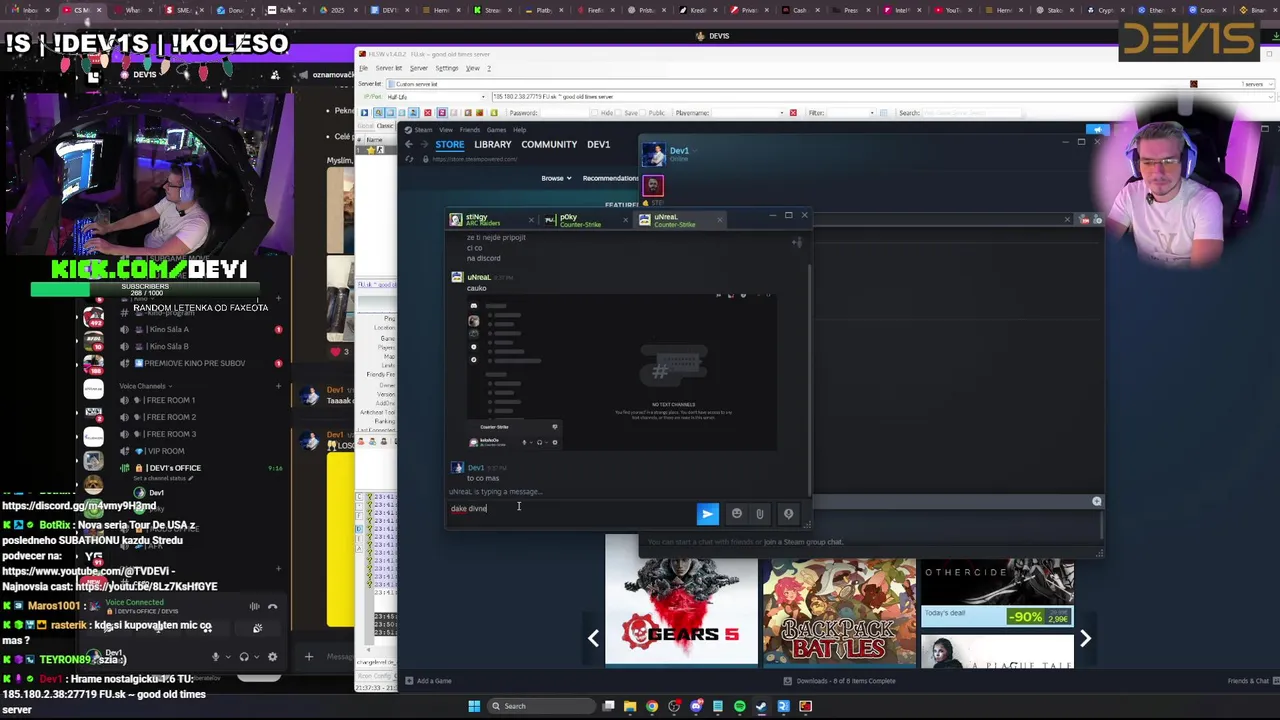Mute microphone in Discord user panel

pyautogui.click(x=215, y=657)
